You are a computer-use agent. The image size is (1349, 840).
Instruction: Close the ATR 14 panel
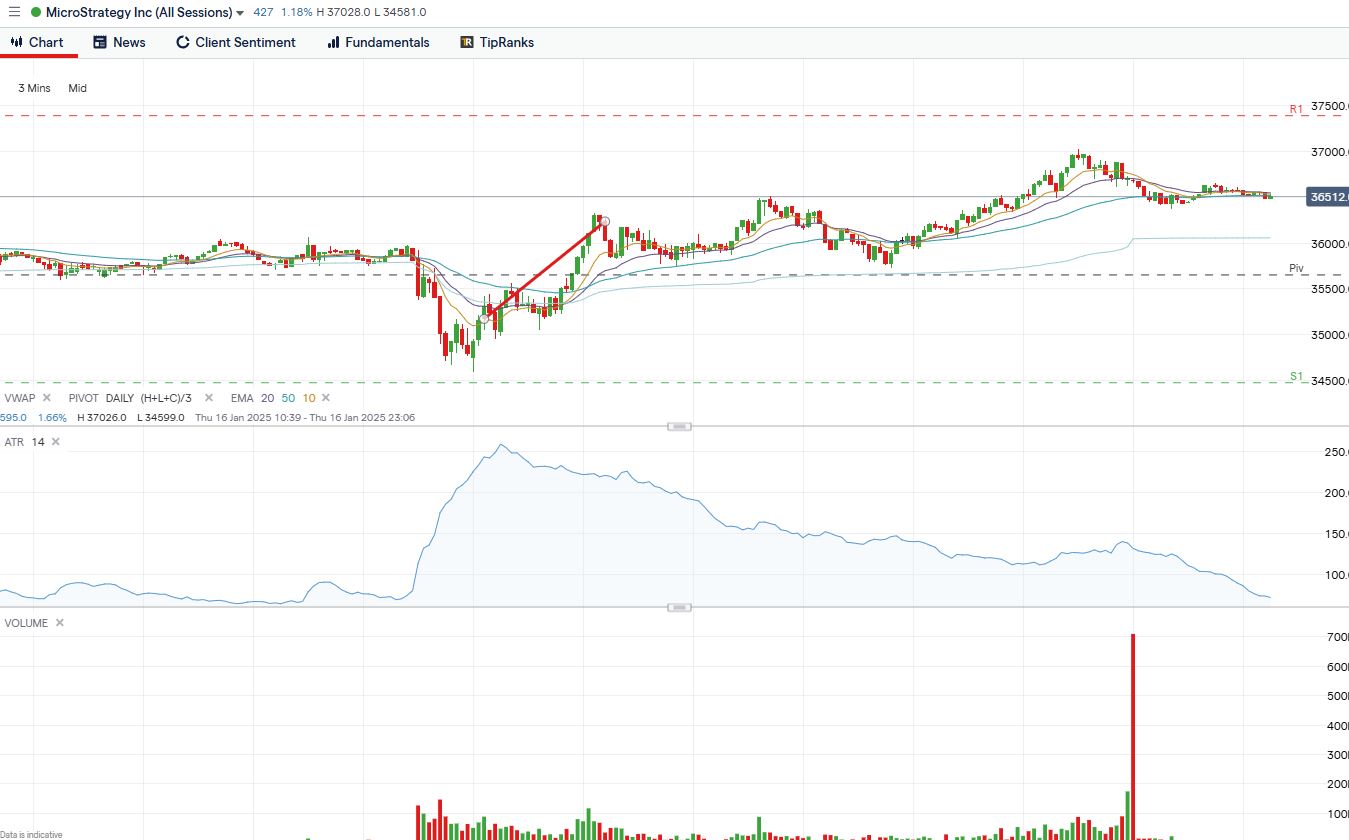point(56,442)
